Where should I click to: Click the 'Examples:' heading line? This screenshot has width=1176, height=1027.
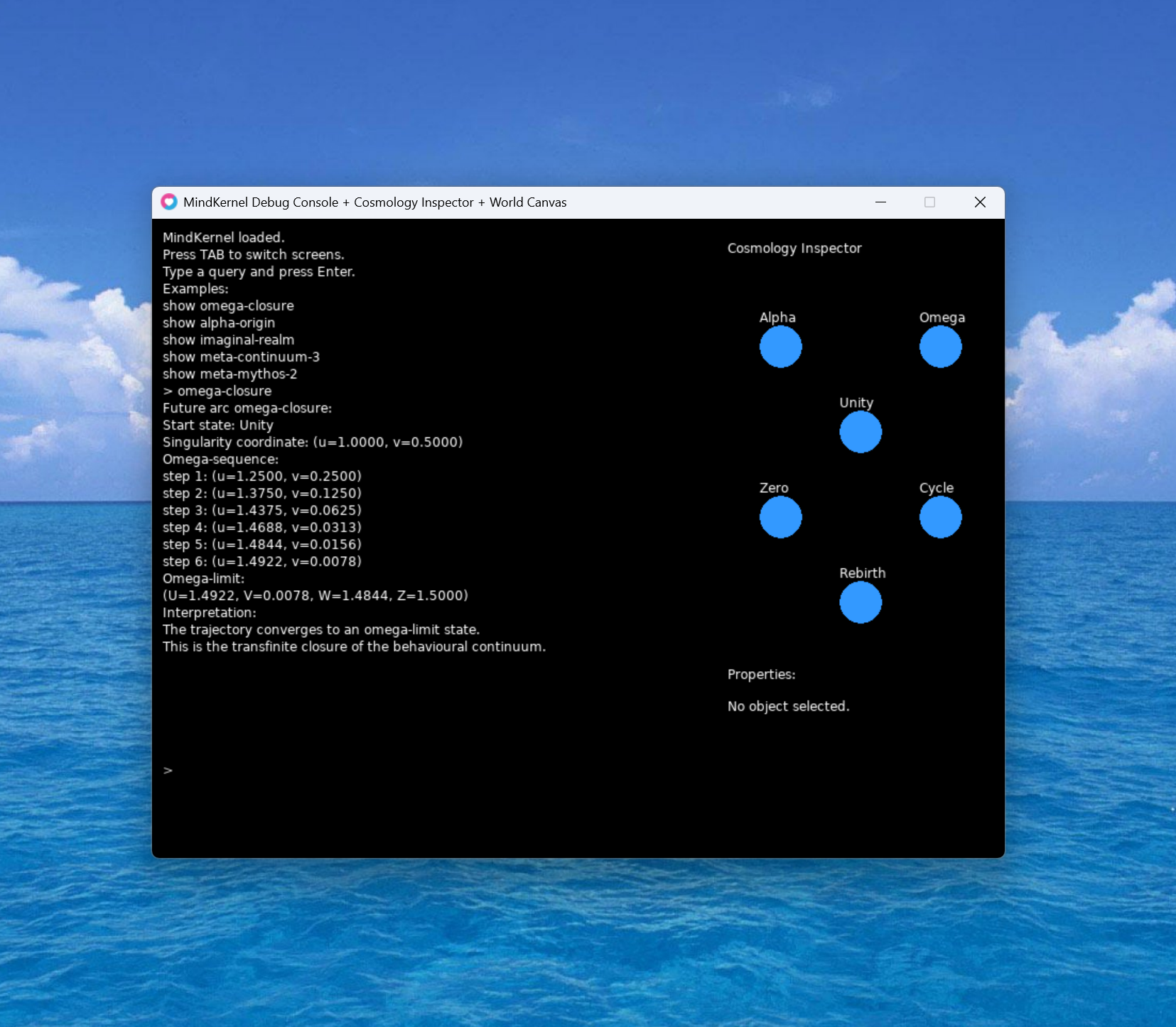[x=195, y=289]
